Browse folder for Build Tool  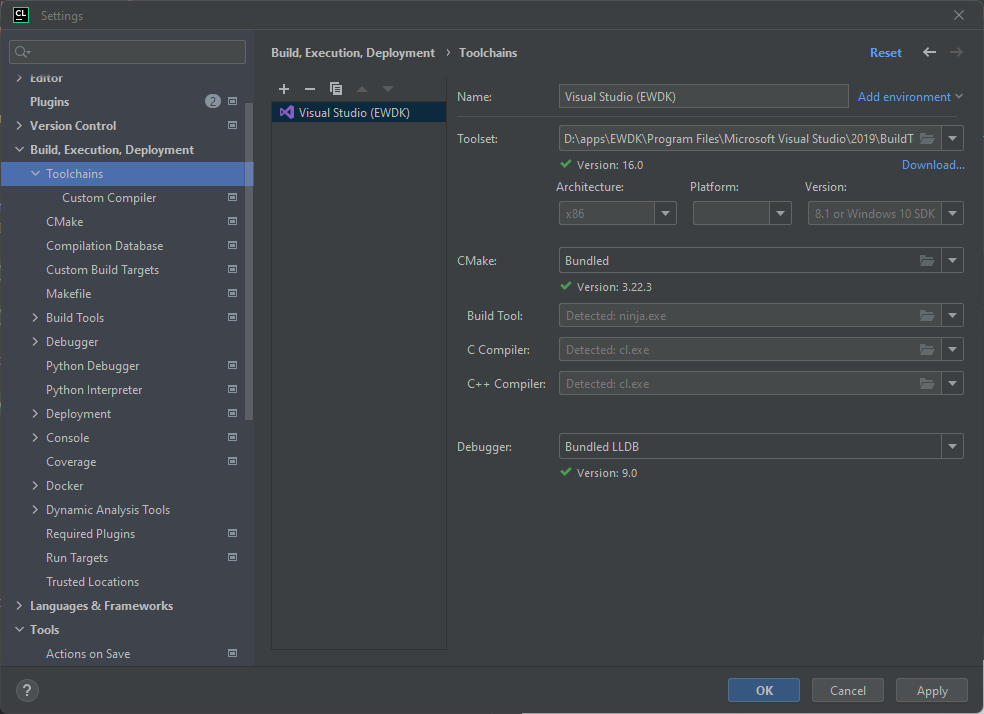(x=927, y=316)
